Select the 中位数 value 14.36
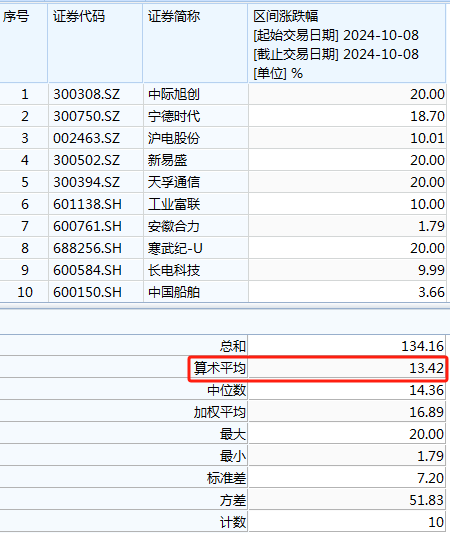The width and height of the screenshot is (450, 535). 426,390
